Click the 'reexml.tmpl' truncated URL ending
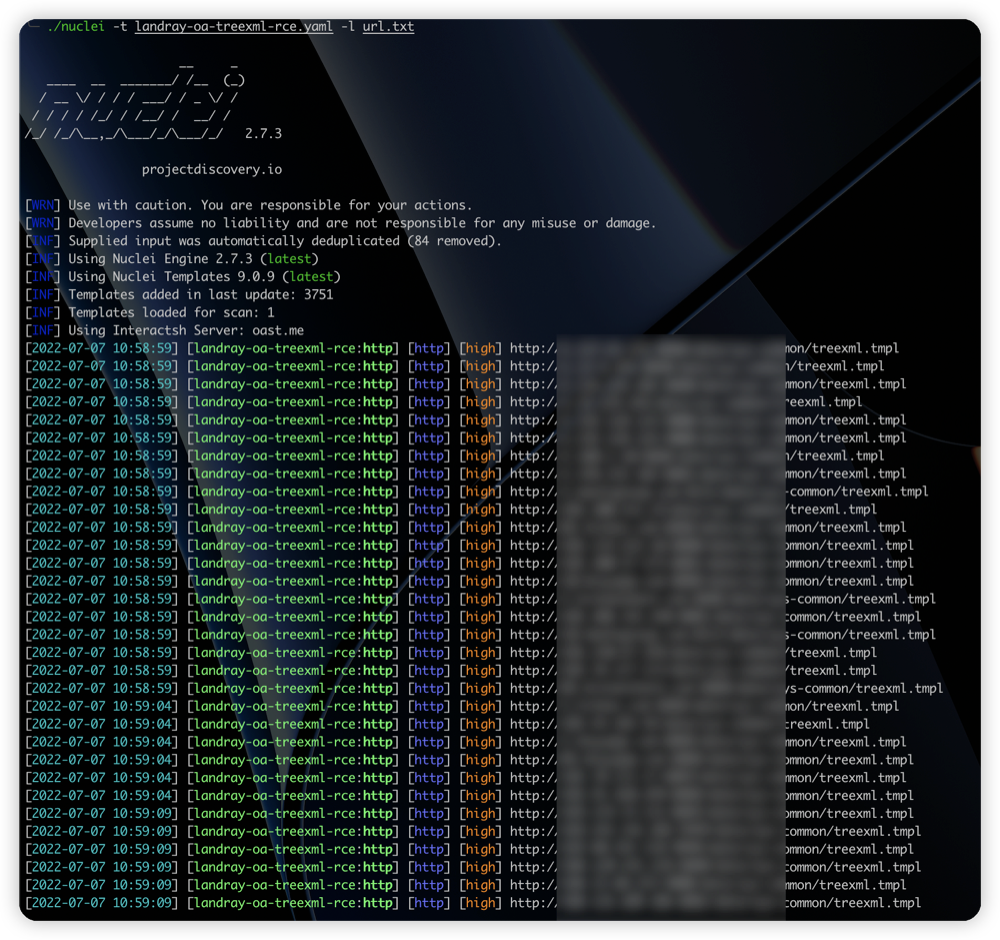This screenshot has height=940, width=1000. coord(824,402)
